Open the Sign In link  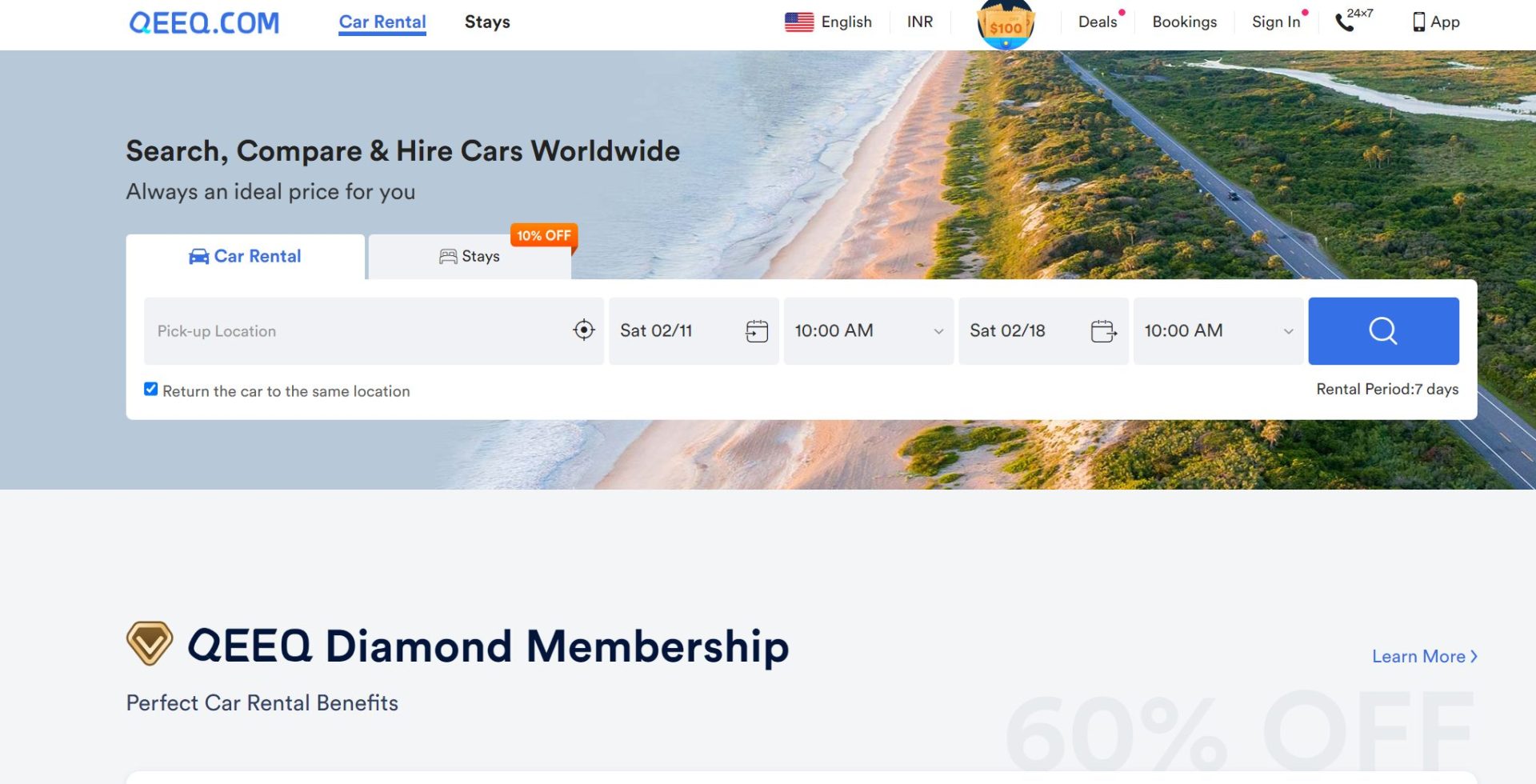1276,22
